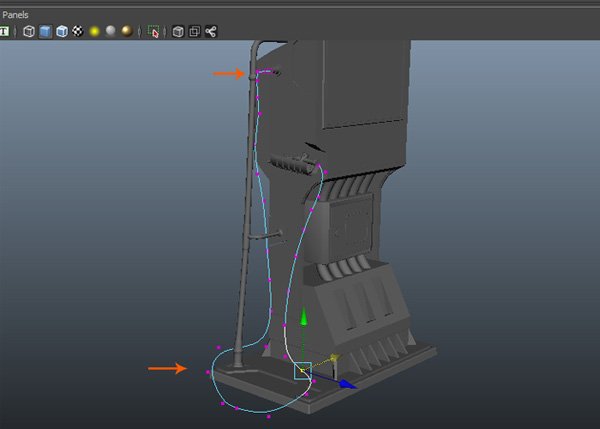Screen dimensions: 600x429
Task: Toggle smooth shade all blue cube
Action: click(45, 31)
